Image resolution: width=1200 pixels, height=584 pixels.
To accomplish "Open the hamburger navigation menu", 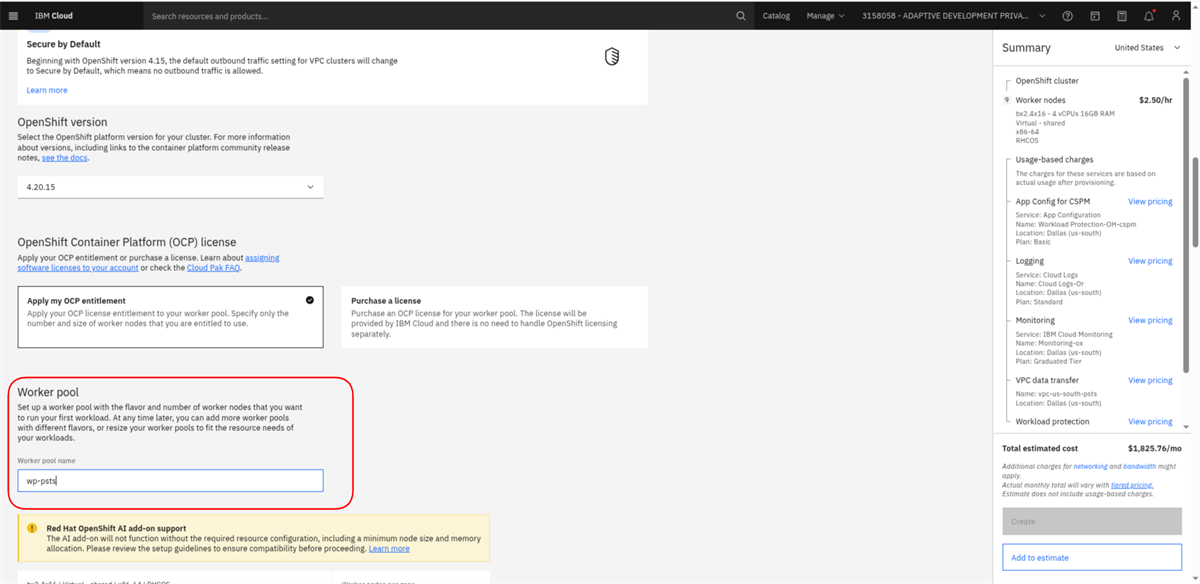I will [x=13, y=16].
